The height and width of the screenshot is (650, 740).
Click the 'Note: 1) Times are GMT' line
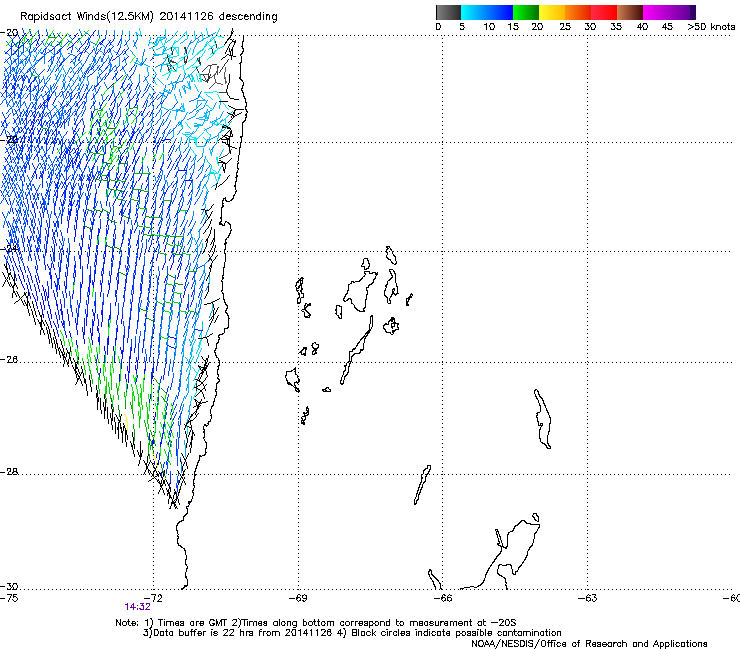coord(316,623)
